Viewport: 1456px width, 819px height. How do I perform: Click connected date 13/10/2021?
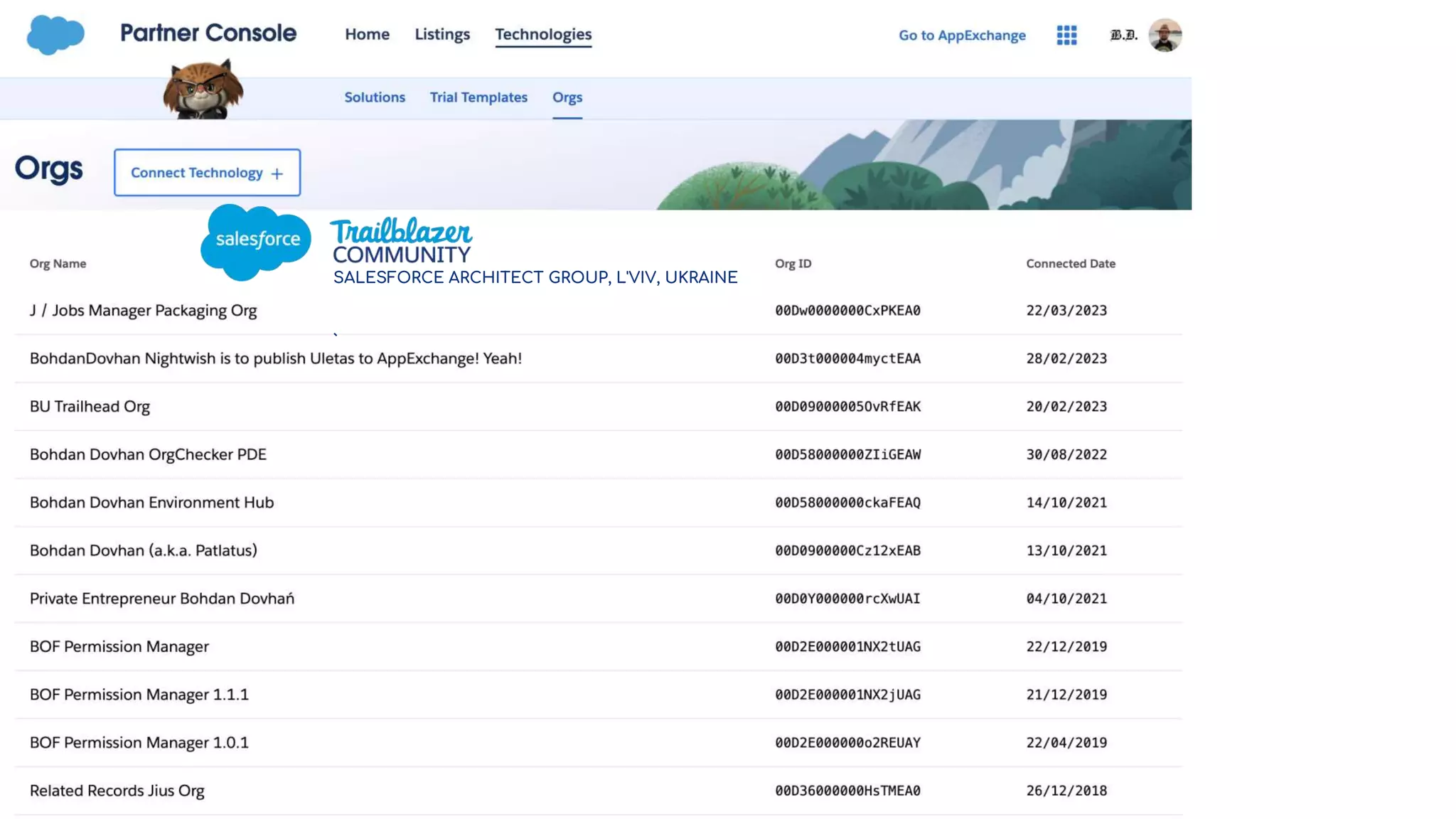[x=1066, y=550]
